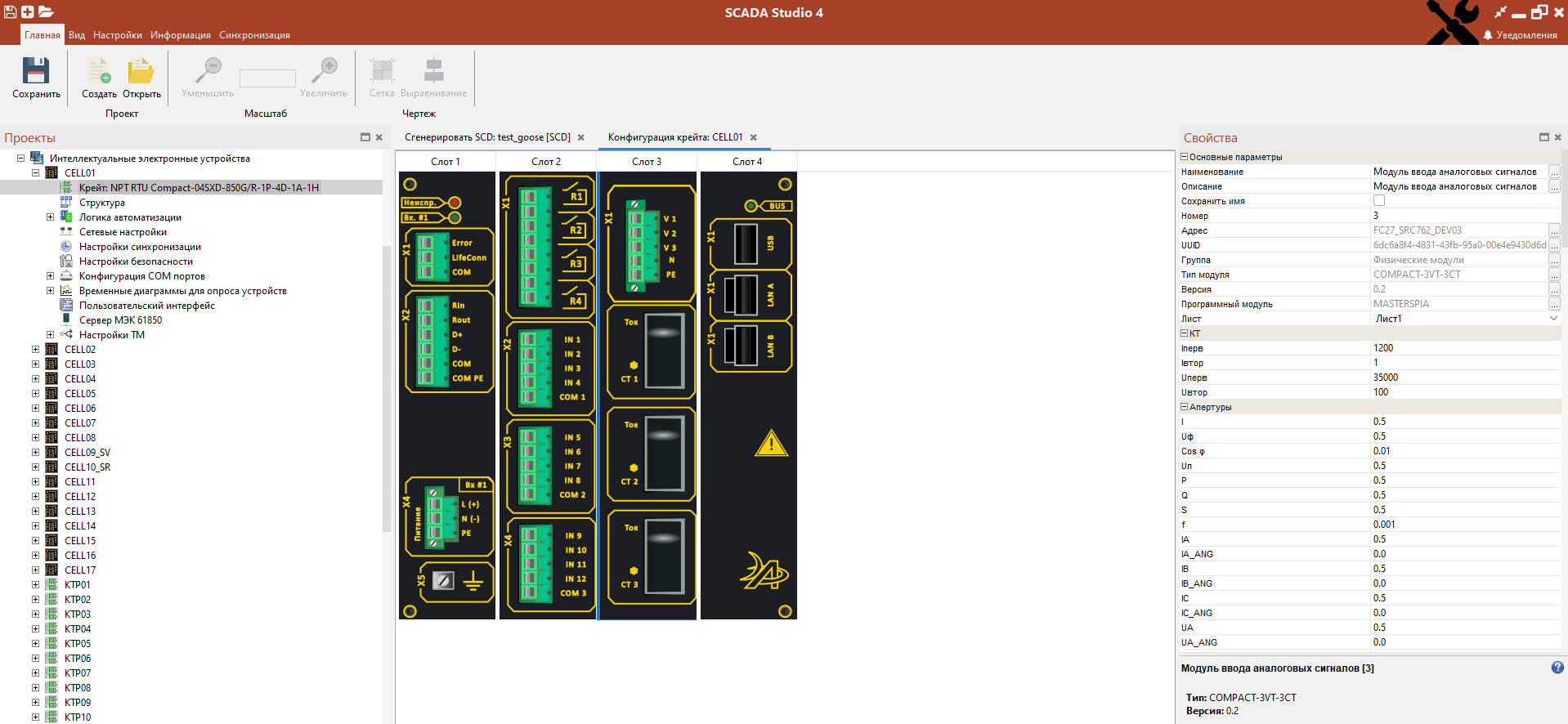
Task: Collapse the Апертуры properties section
Action: pos(1184,407)
